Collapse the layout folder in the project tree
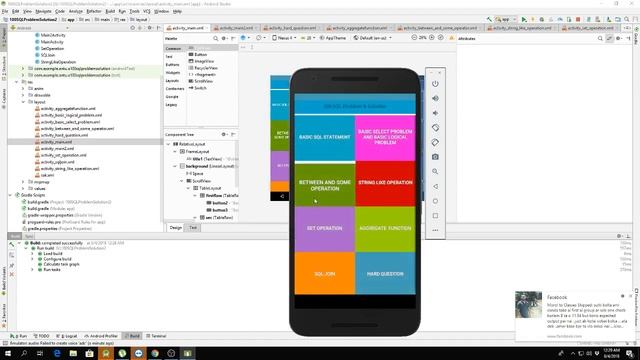The height and width of the screenshot is (360, 640). (23, 102)
